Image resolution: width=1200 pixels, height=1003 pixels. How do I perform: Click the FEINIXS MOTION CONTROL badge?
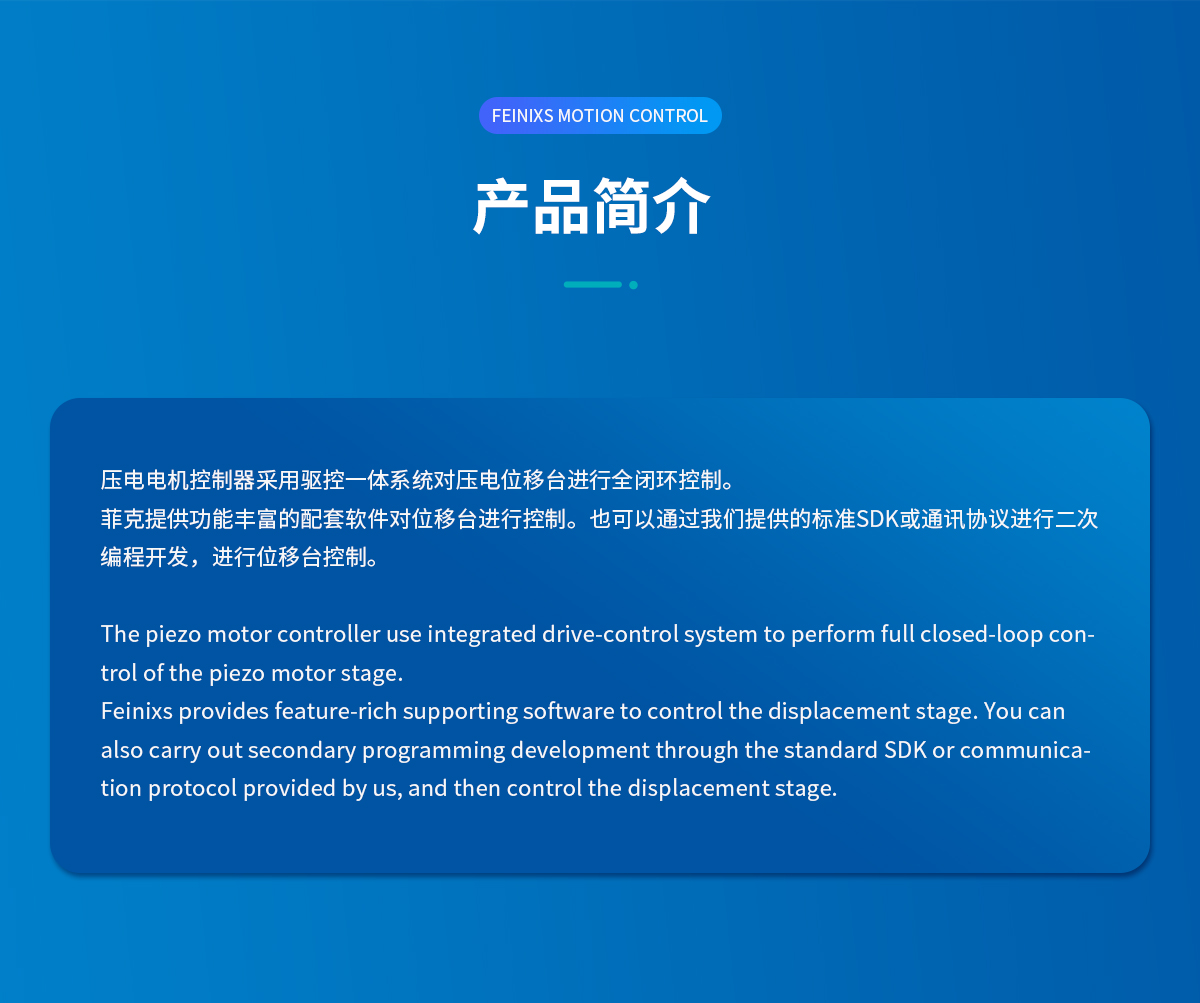[600, 116]
